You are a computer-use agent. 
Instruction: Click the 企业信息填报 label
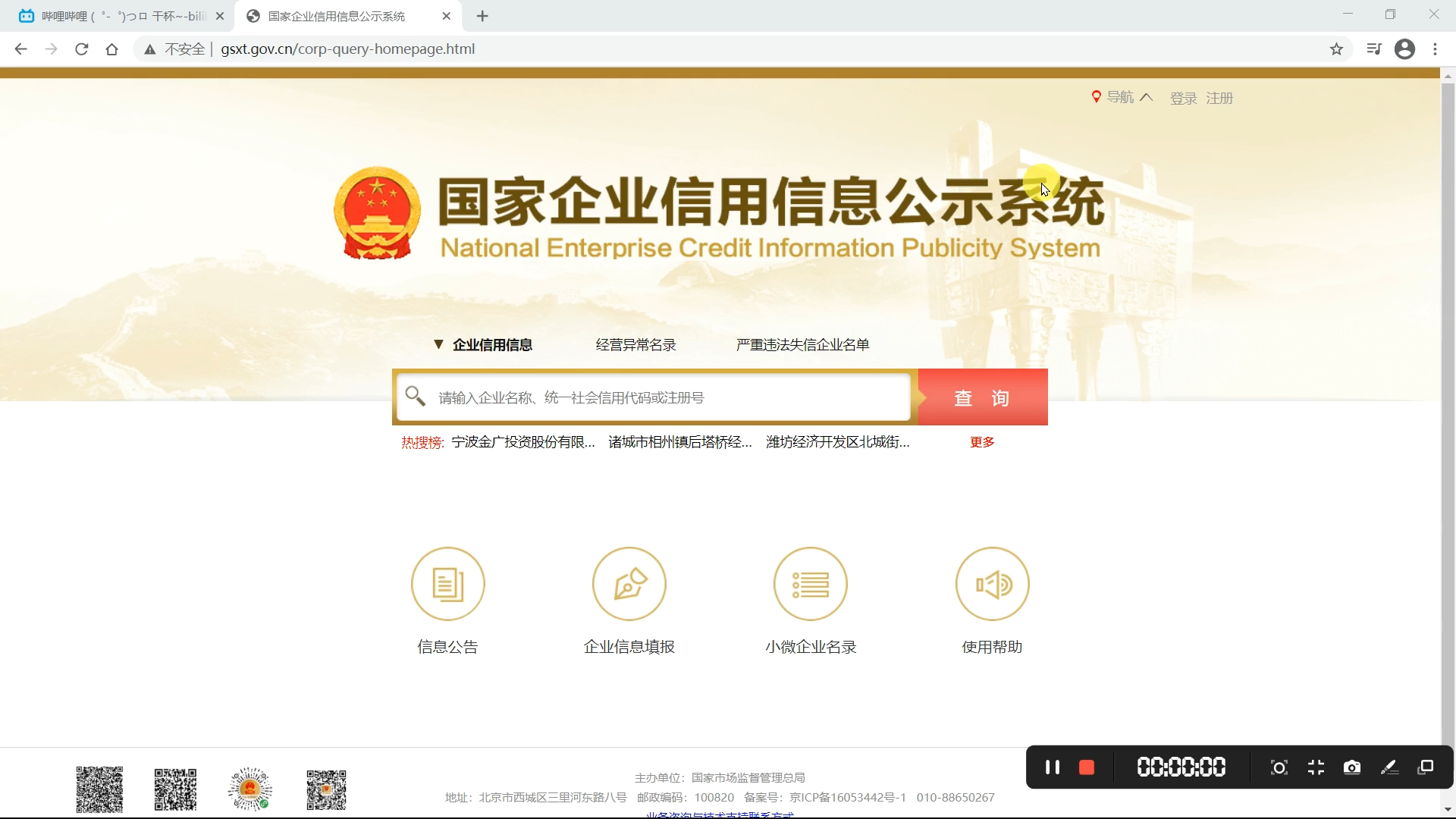[x=629, y=647]
